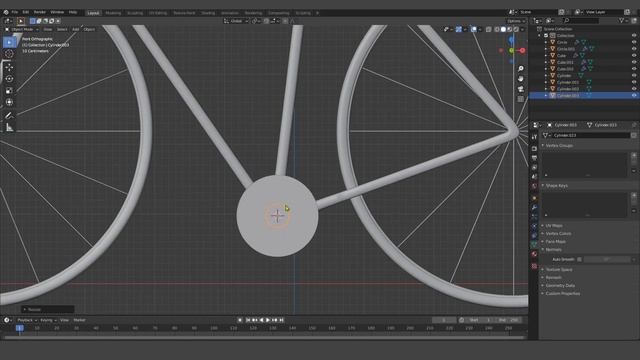Open the Object Mode dropdown
This screenshot has width=640, height=360.
tap(22, 29)
